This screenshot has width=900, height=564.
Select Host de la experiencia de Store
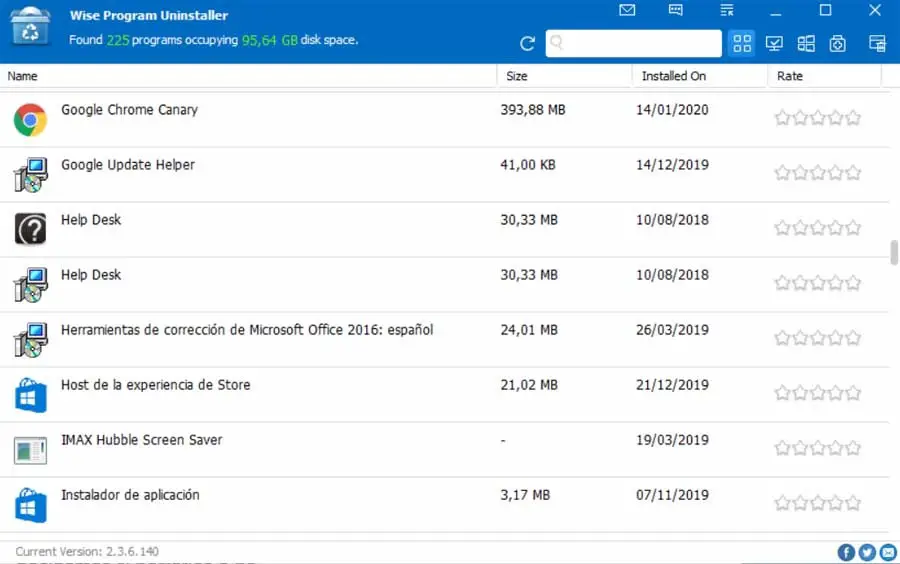445,395
